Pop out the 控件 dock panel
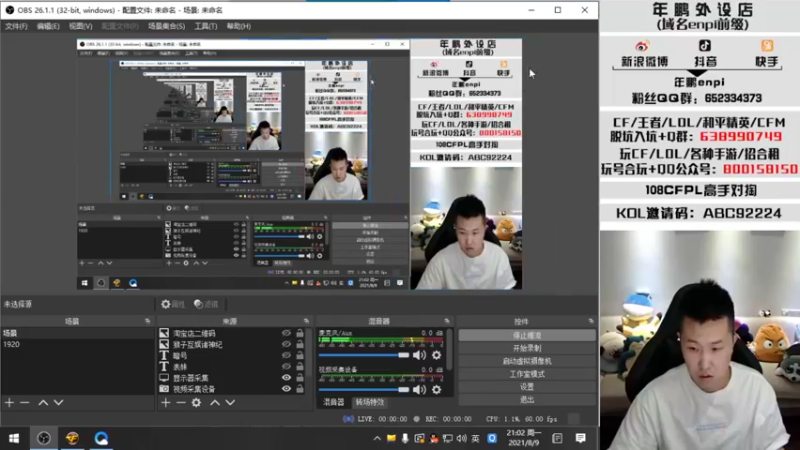 pyautogui.click(x=591, y=321)
